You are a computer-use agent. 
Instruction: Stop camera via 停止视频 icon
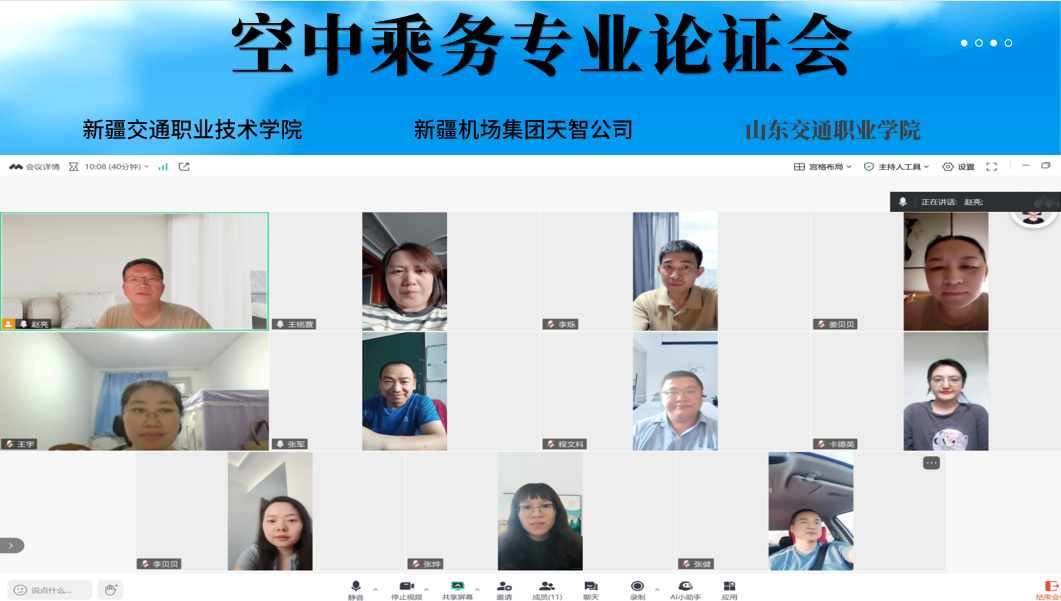tap(406, 589)
